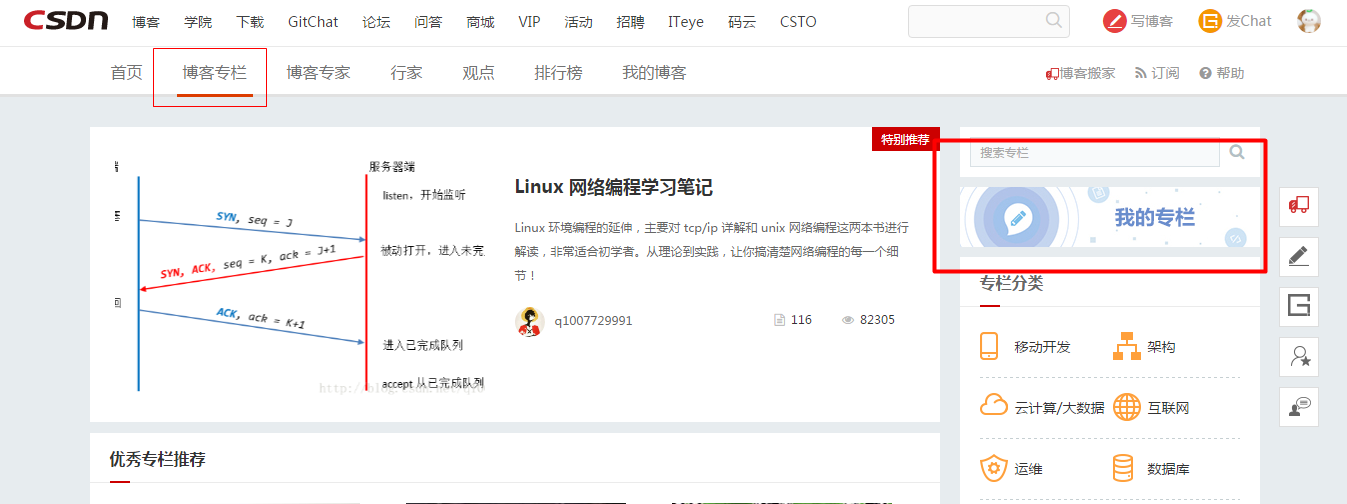Click the 数据库 database icon
Viewport: 1347px width, 504px height.
pos(1124,468)
